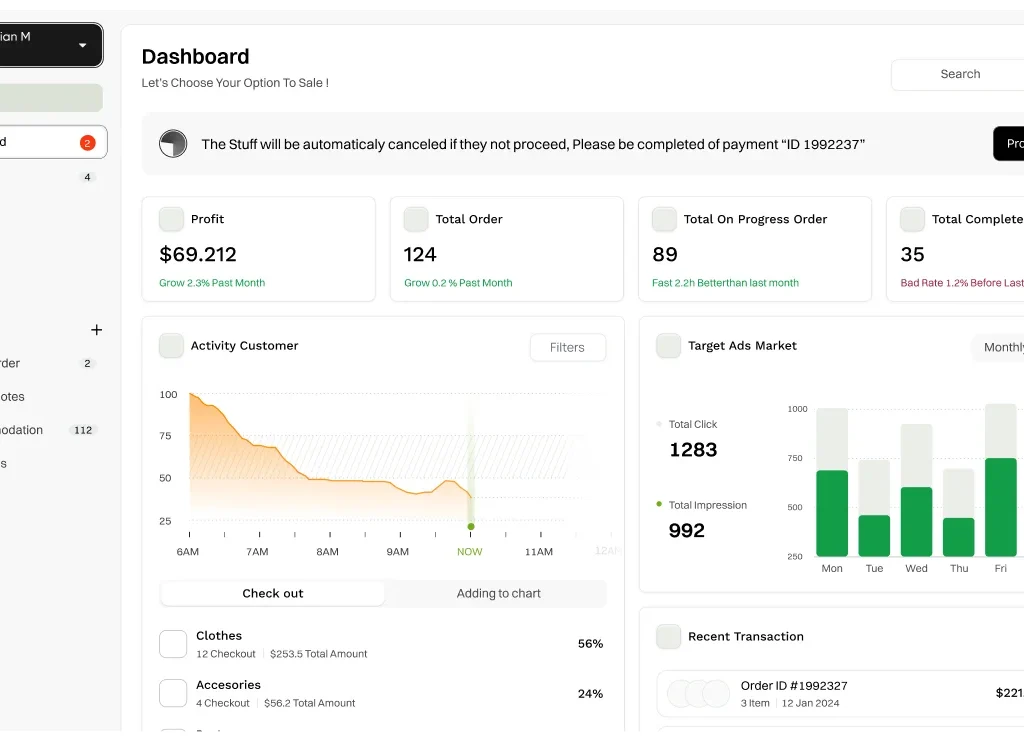1024x742 pixels.
Task: Click the Profit card icon
Action: point(171,219)
